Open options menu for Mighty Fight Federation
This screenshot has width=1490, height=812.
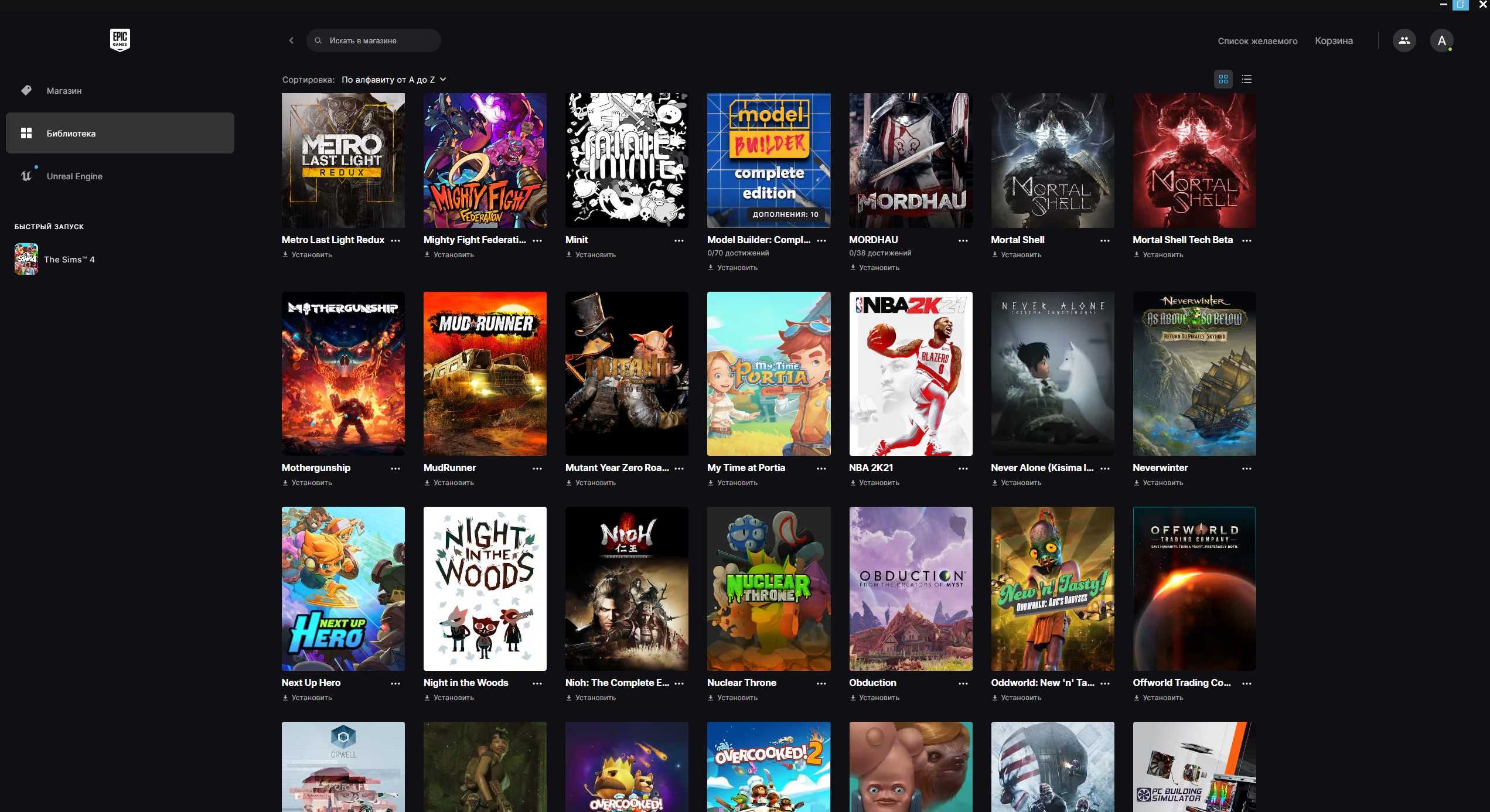(x=537, y=240)
